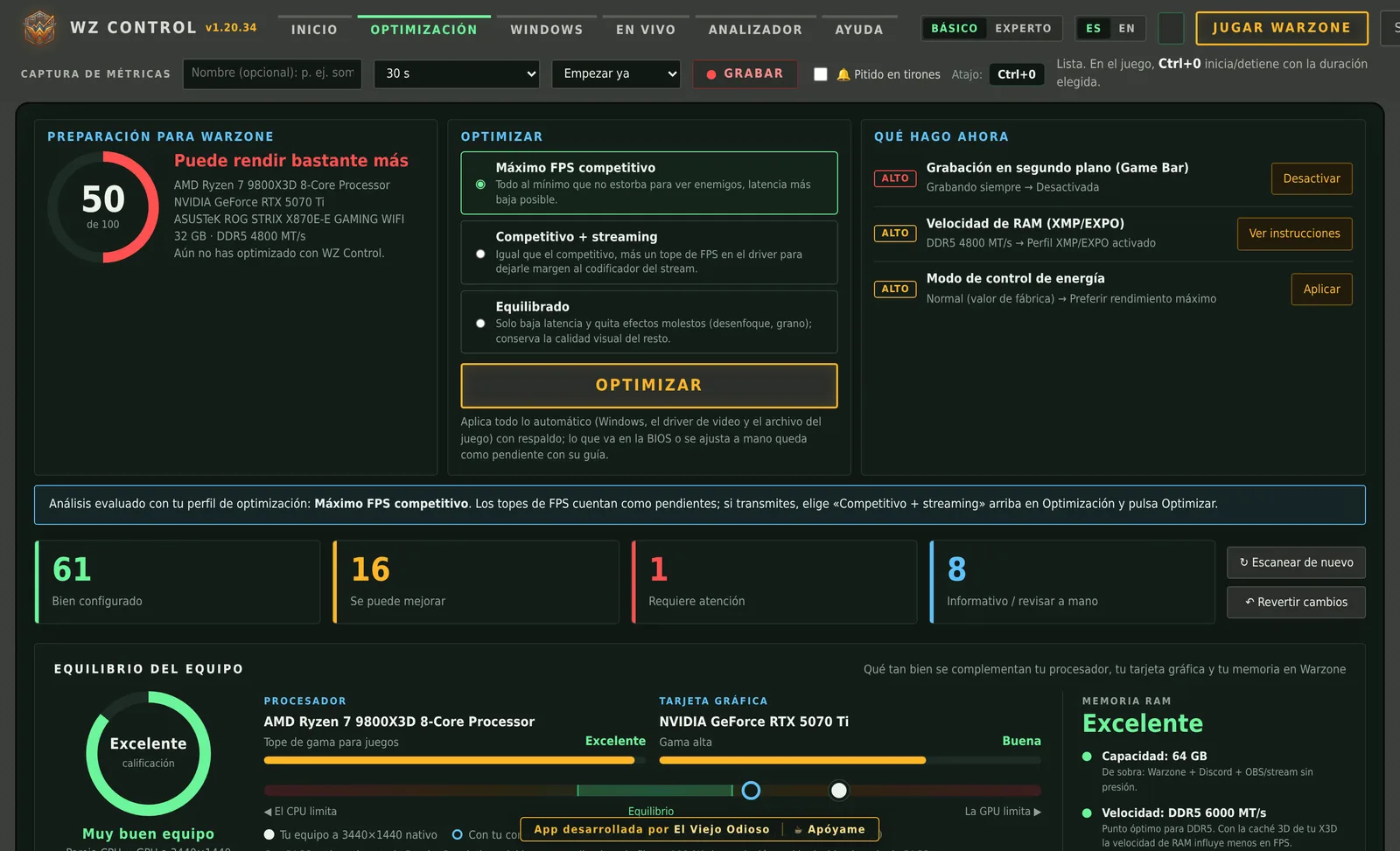Click the ALTO badge for Velocidad de RAM

(x=895, y=234)
